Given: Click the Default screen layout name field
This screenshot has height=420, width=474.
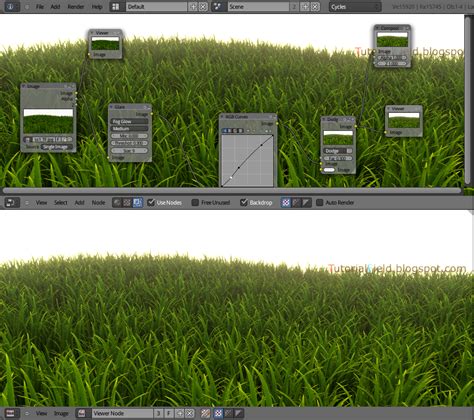Looking at the screenshot, I should [157, 7].
